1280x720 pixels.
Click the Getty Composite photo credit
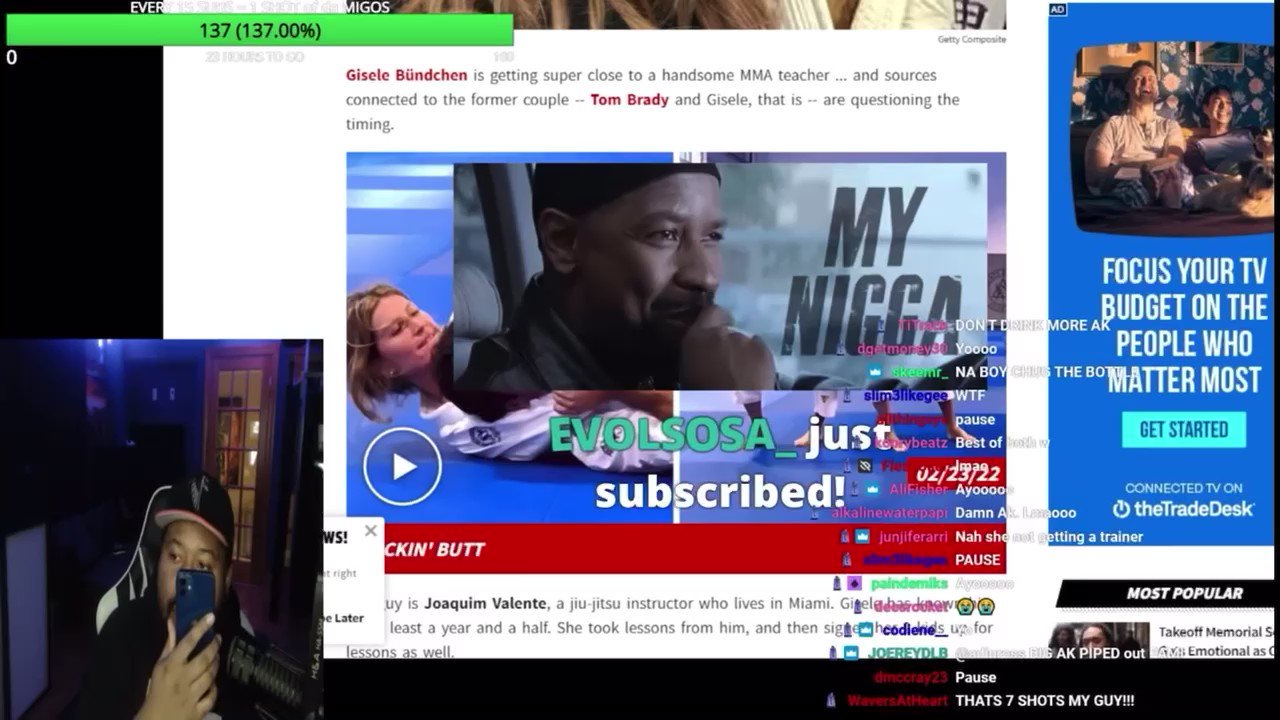point(971,40)
